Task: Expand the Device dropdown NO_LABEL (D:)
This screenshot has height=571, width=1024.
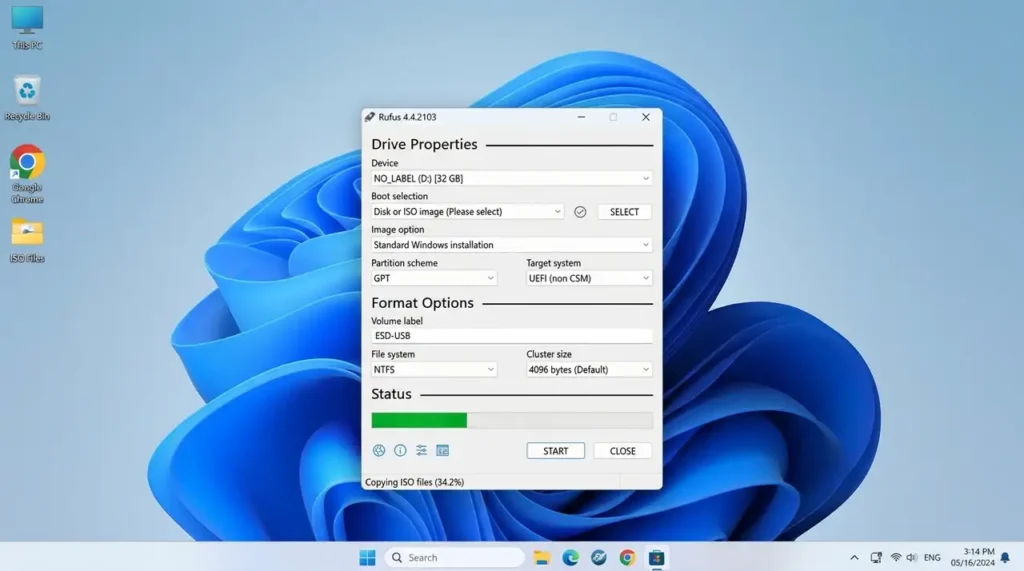Action: [511, 178]
